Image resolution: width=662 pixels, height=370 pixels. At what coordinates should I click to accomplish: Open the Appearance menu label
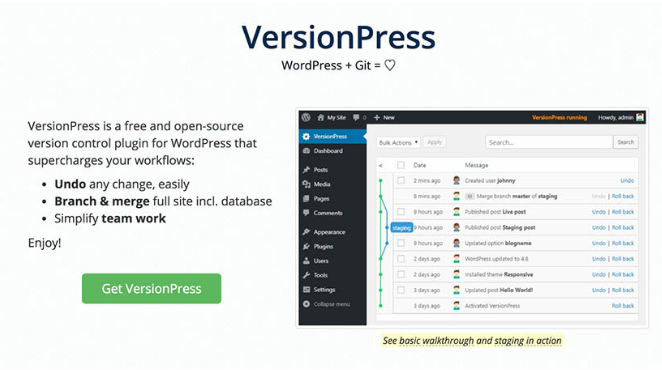[x=329, y=232]
